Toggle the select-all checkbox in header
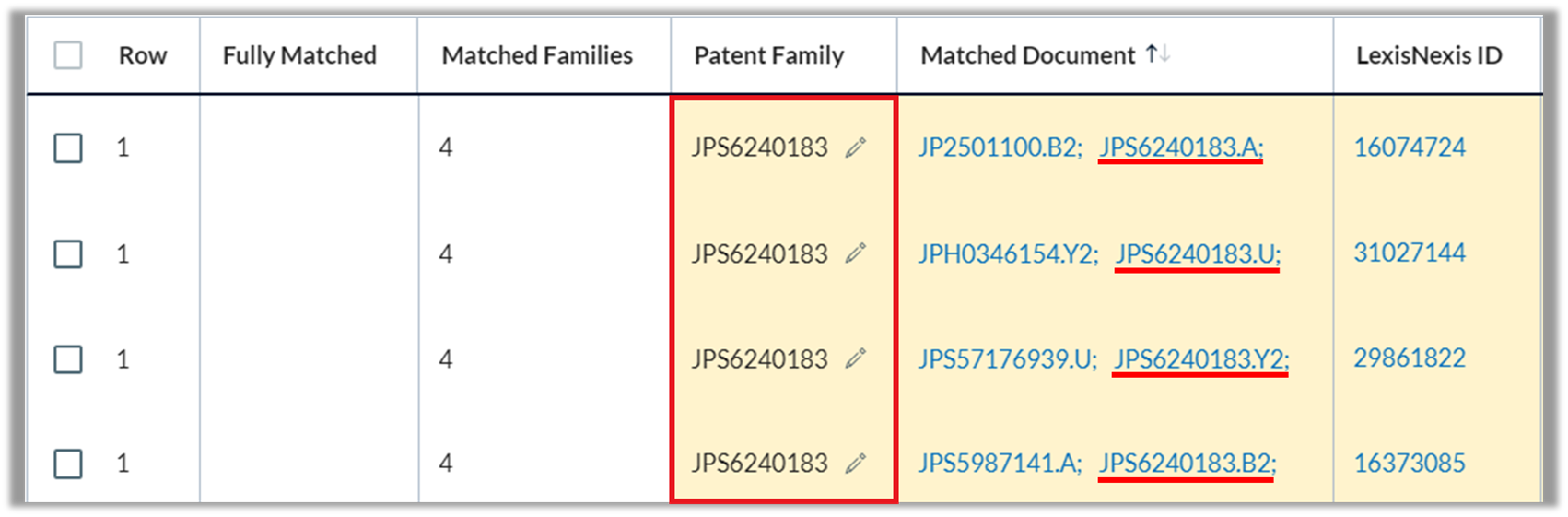Viewport: 1568px width, 517px height. click(68, 55)
